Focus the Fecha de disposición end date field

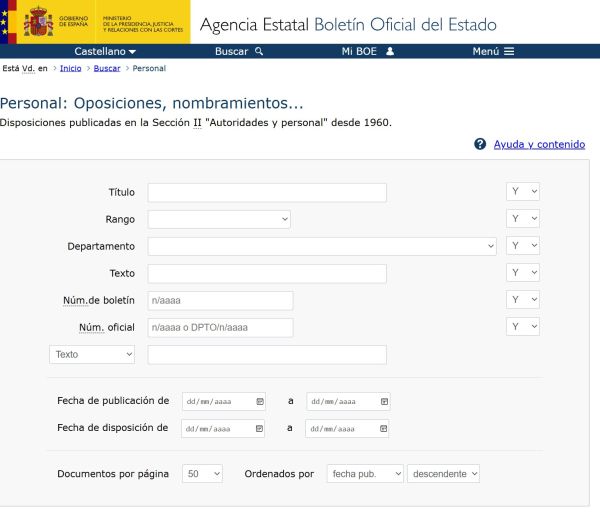(x=347, y=429)
